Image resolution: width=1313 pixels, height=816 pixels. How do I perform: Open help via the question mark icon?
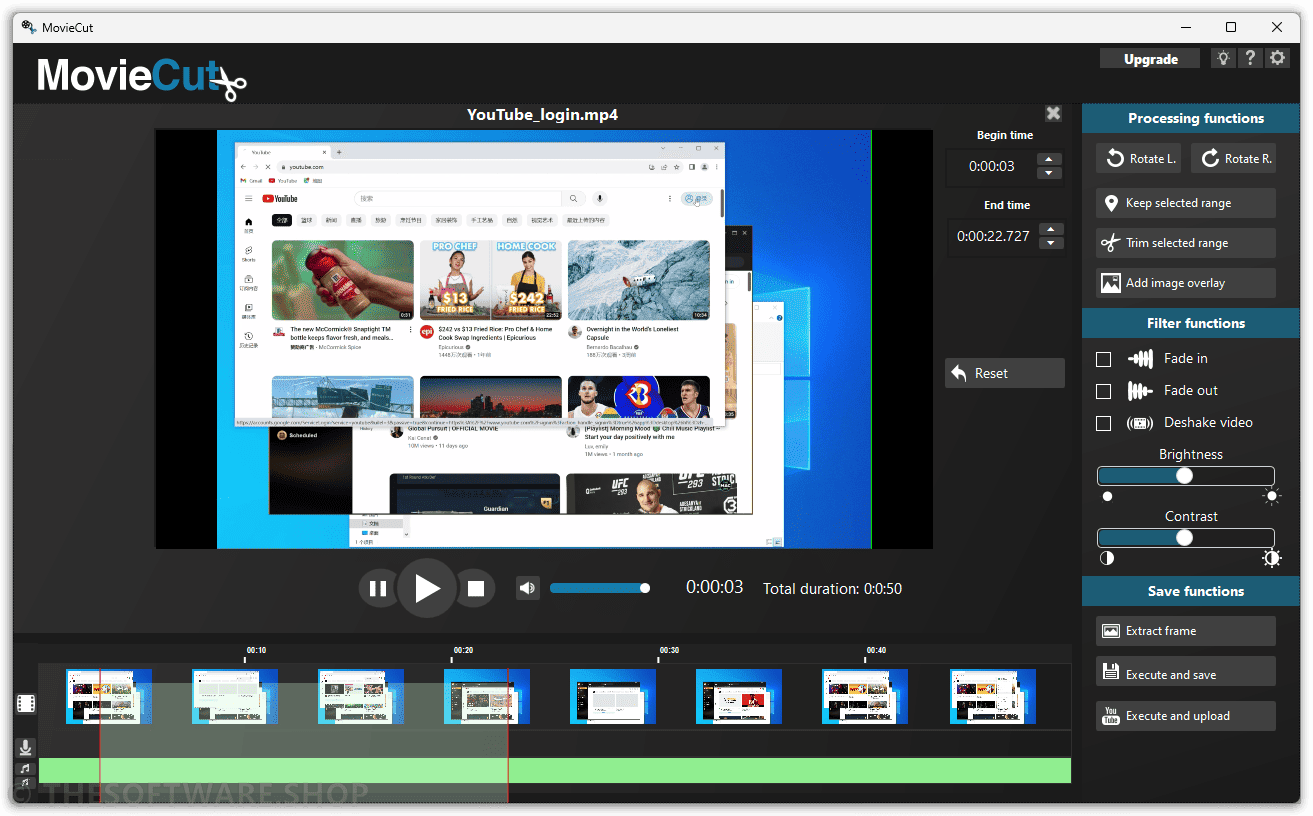pos(1250,58)
